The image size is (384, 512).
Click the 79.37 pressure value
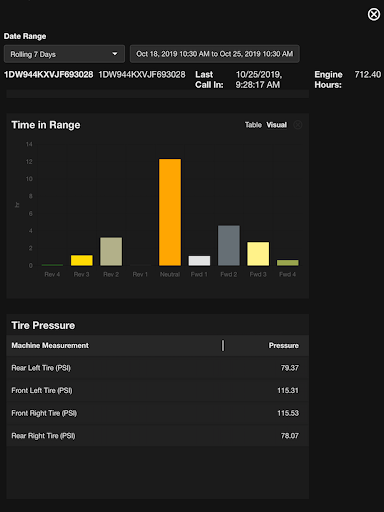(290, 368)
